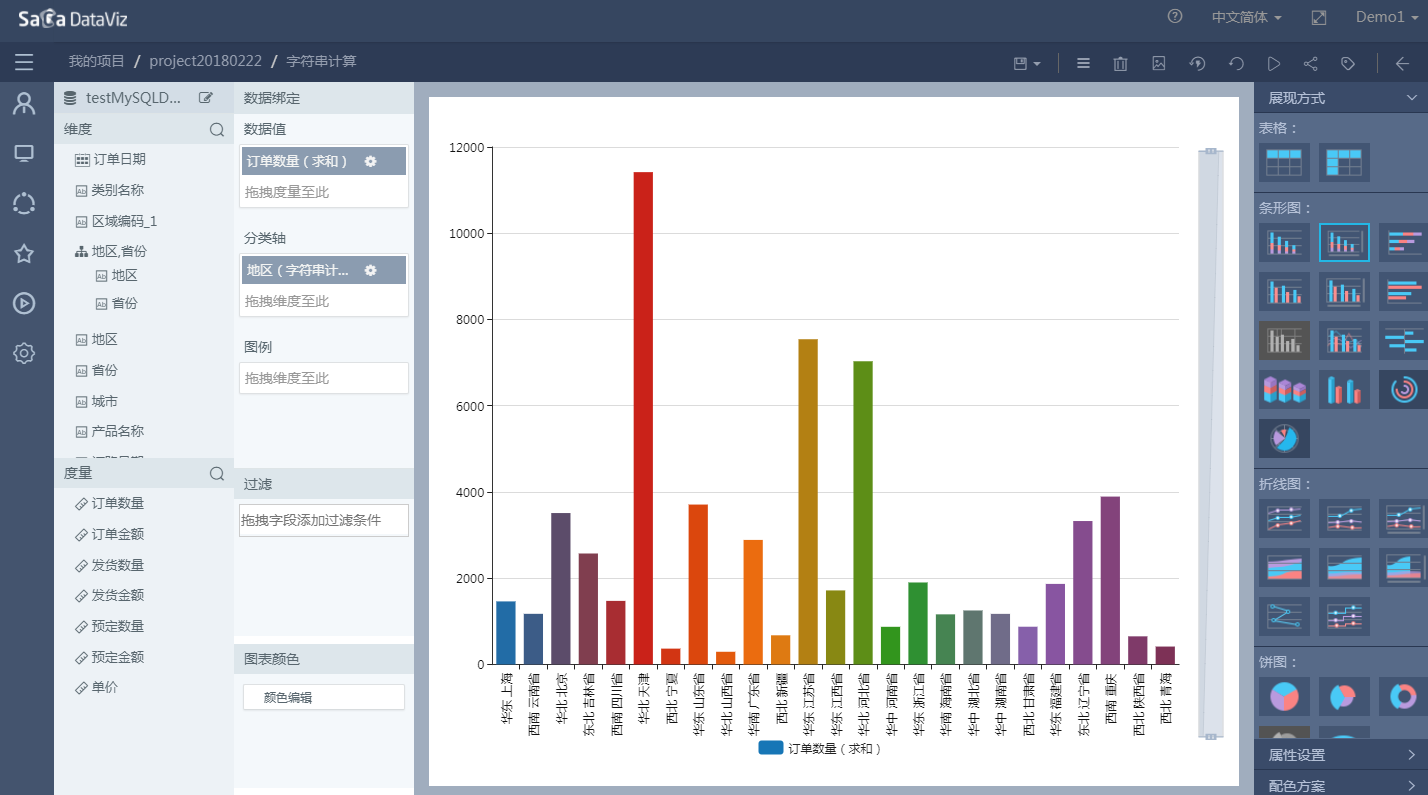The width and height of the screenshot is (1428, 795).
Task: Search measures with magnifier icon
Action: pyautogui.click(x=217, y=473)
